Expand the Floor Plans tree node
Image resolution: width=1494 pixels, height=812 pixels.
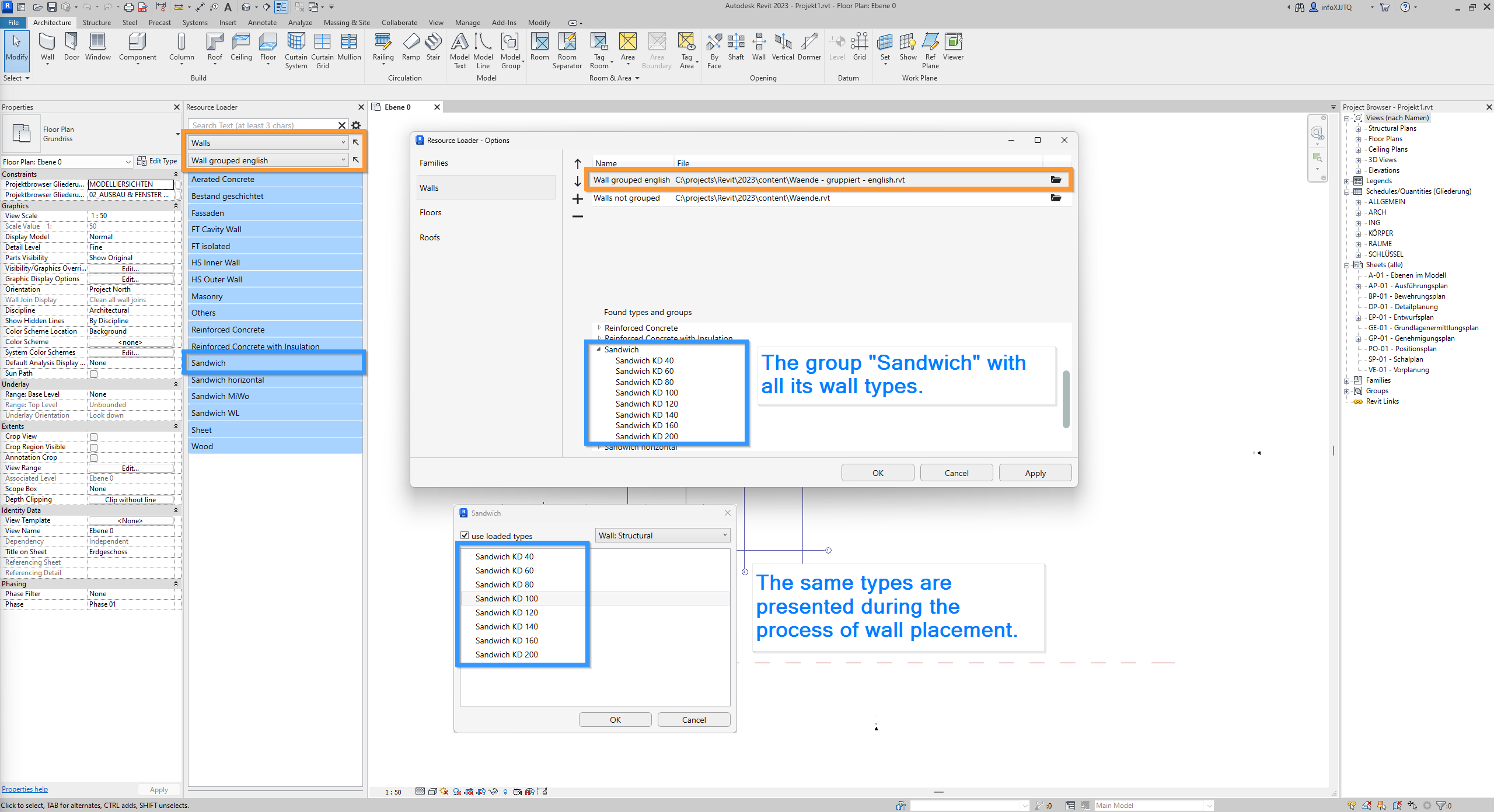(x=1358, y=139)
